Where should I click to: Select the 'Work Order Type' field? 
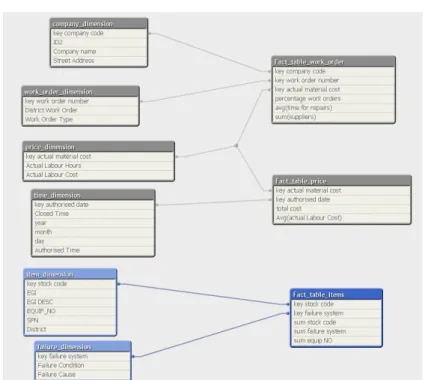tap(80, 119)
